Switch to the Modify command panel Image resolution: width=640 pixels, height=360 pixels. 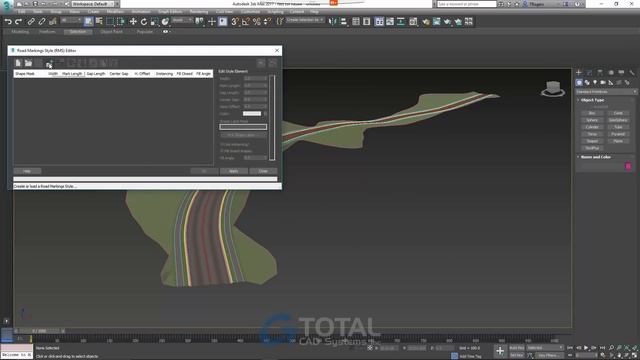tap(589, 73)
